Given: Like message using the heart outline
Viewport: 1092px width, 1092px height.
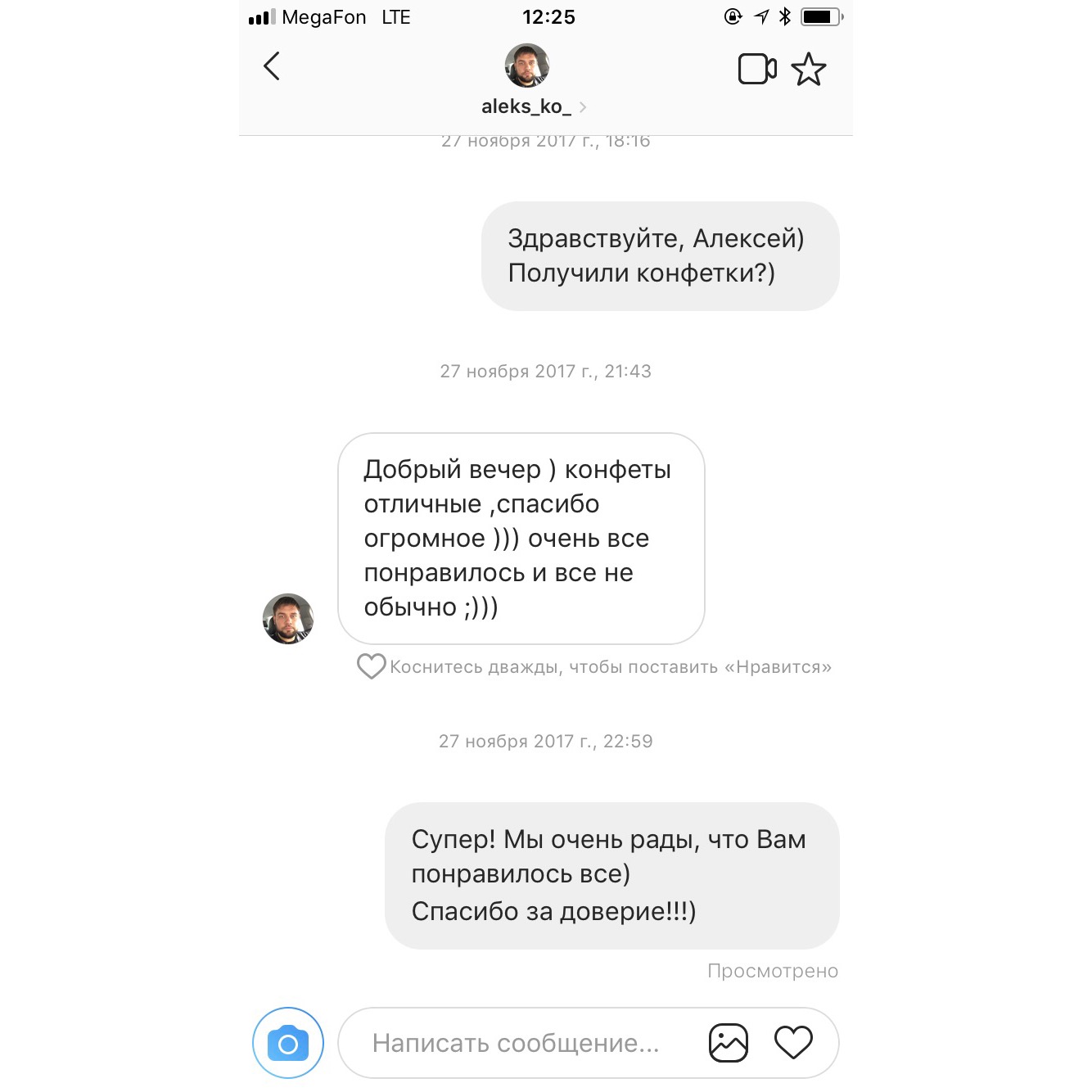Looking at the screenshot, I should tap(371, 666).
